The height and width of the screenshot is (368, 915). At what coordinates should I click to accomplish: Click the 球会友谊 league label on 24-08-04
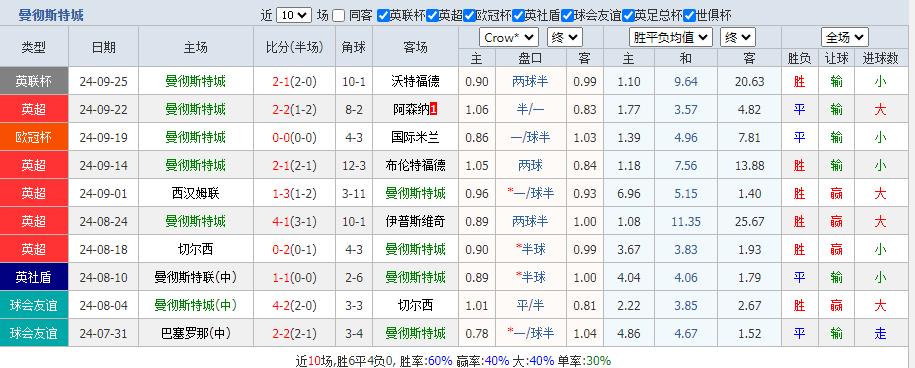(34, 306)
